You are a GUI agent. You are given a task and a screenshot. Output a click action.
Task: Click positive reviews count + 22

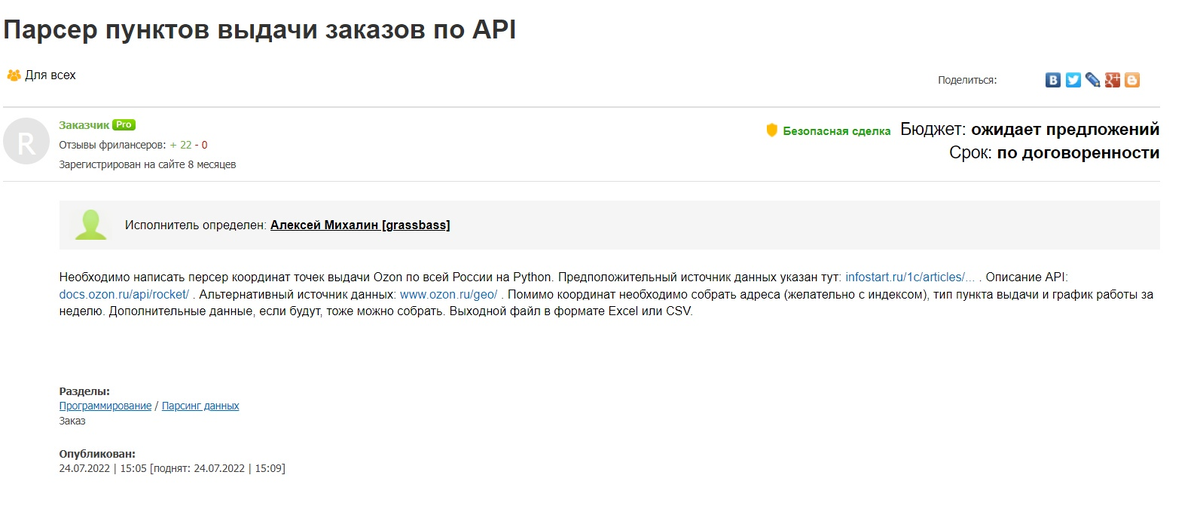tap(180, 145)
